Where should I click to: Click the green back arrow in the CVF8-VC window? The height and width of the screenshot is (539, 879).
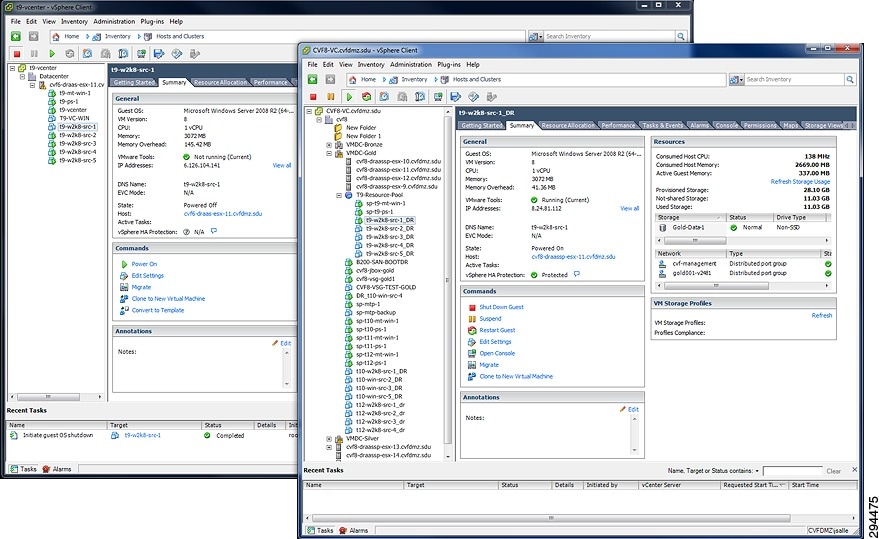312,80
